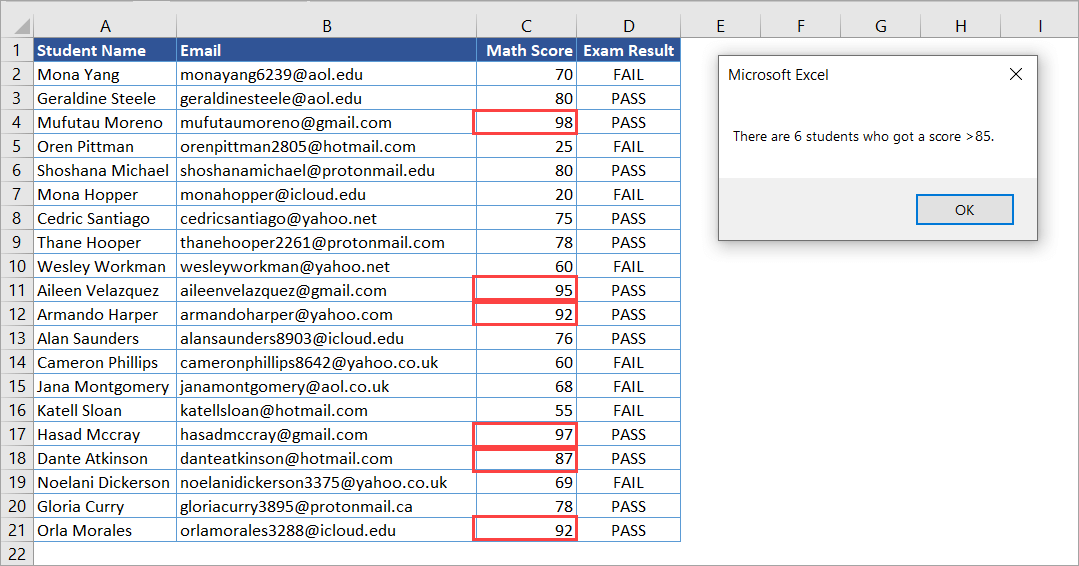Select cell containing Alan Saunders
This screenshot has width=1079, height=566.
point(105,338)
